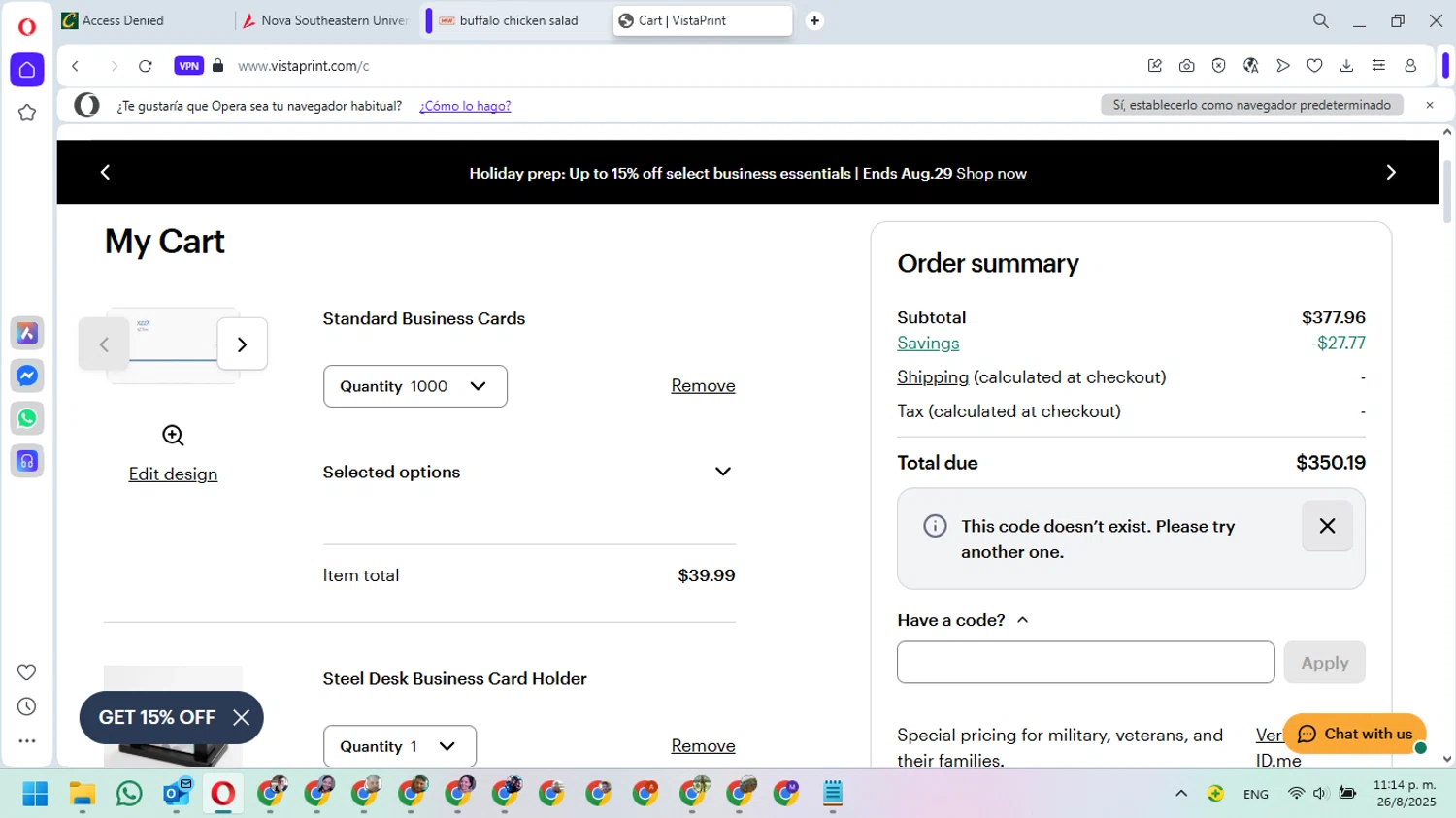This screenshot has height=818, width=1456.
Task: Open History clock icon in sidebar
Action: coord(27,706)
